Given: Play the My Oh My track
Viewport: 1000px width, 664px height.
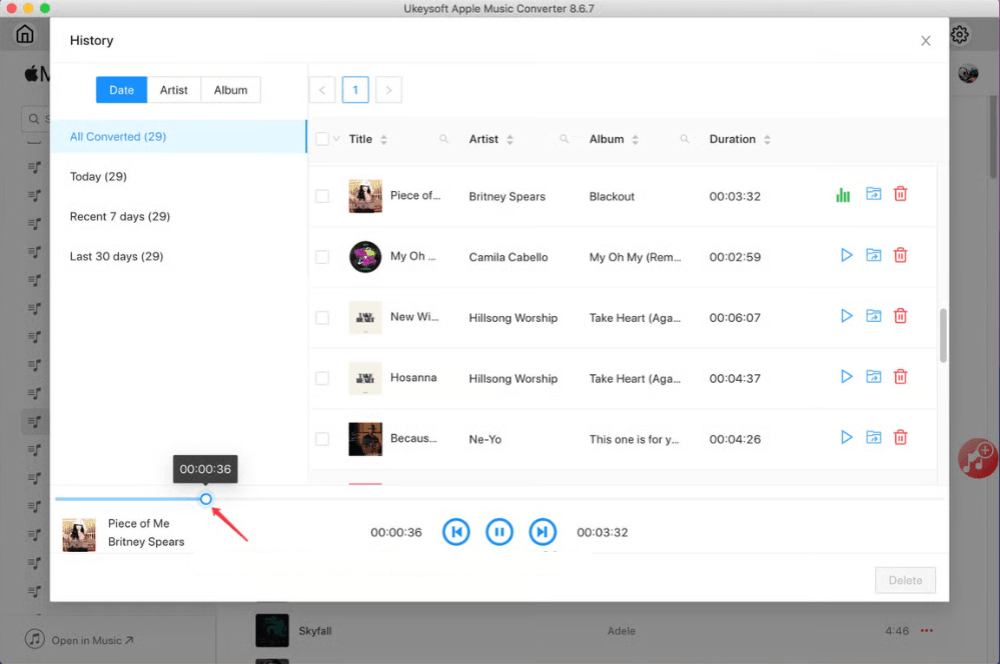Looking at the screenshot, I should click(x=846, y=255).
